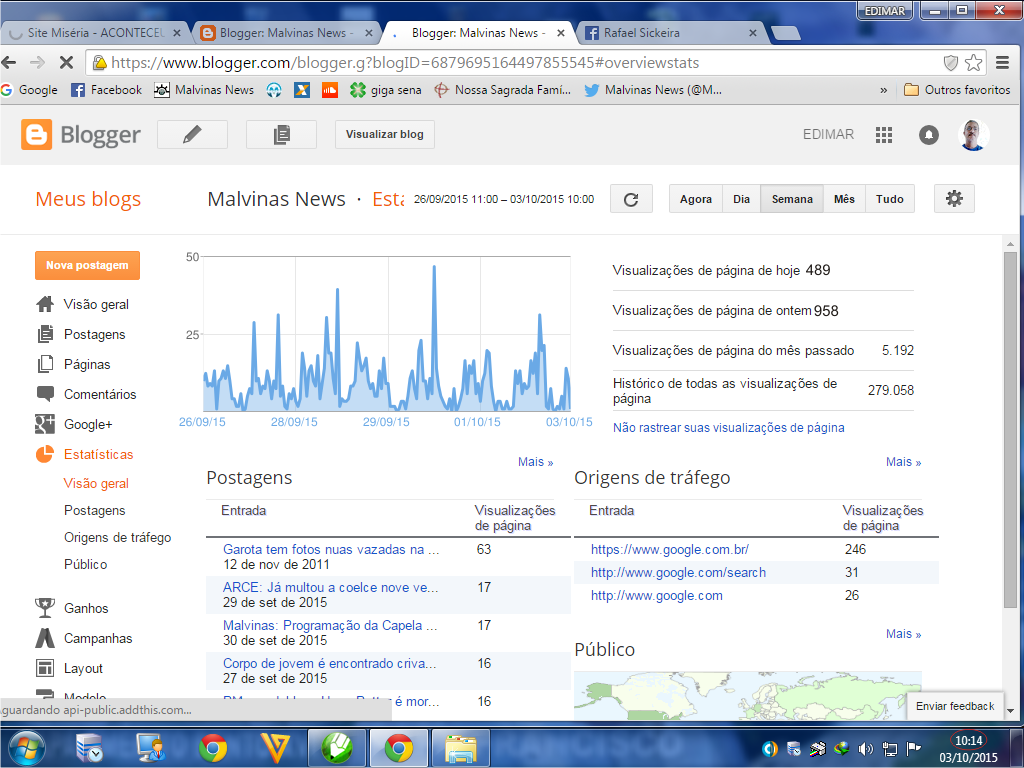This screenshot has height=768, width=1024.
Task: Open the notifications bell icon
Action: [x=929, y=135]
